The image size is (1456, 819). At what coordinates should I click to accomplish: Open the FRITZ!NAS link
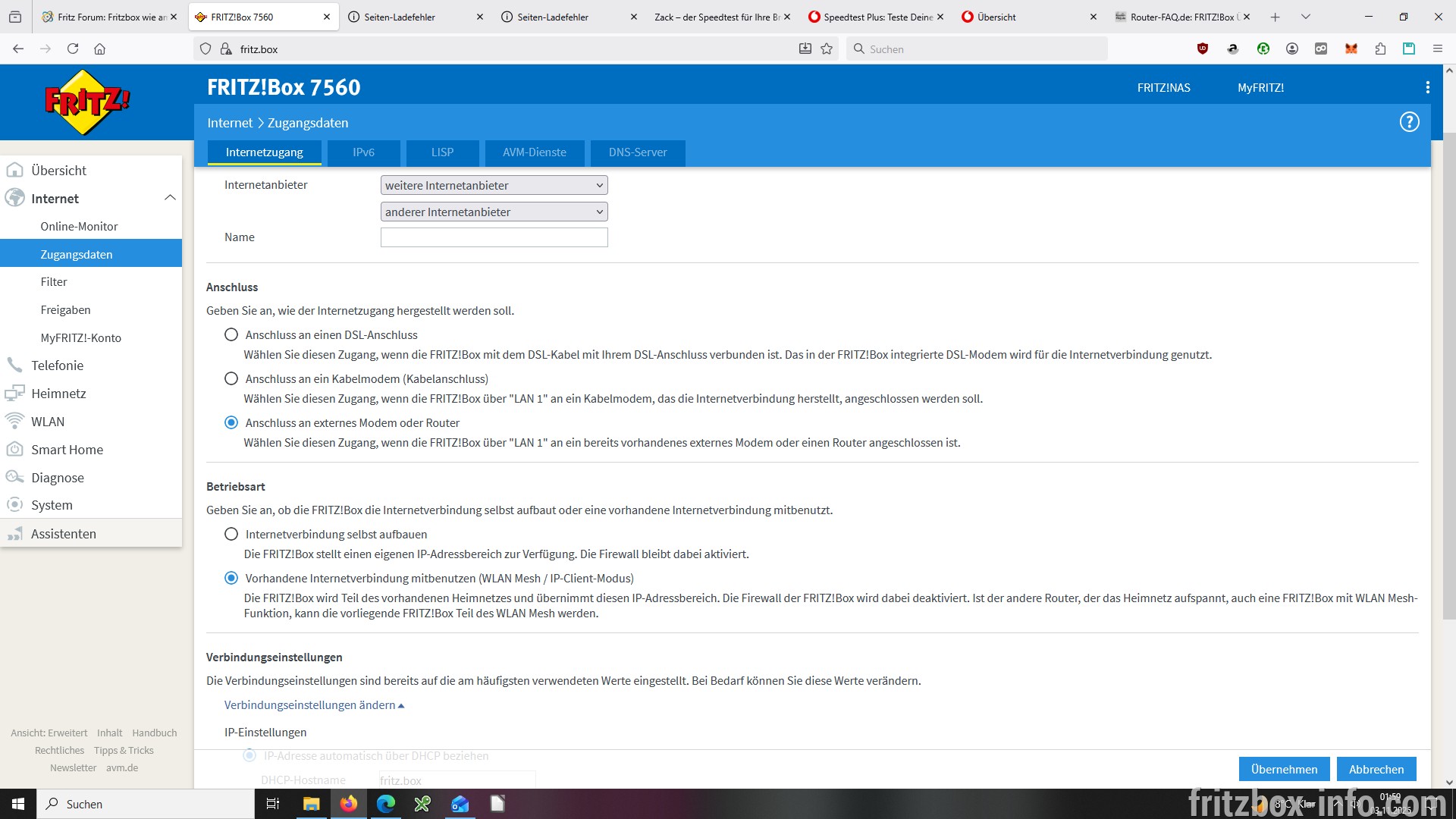[x=1163, y=87]
